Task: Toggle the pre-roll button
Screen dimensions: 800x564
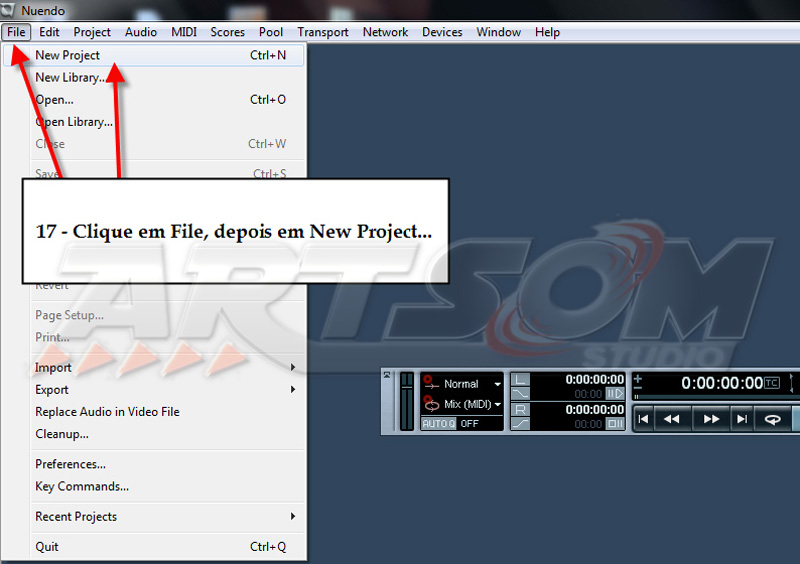Action: (x=615, y=394)
